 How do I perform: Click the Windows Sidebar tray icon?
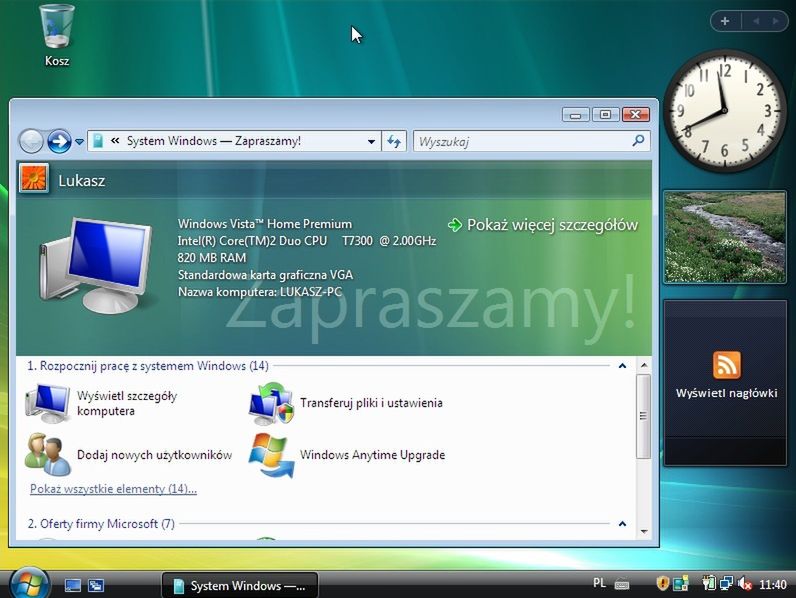point(680,584)
